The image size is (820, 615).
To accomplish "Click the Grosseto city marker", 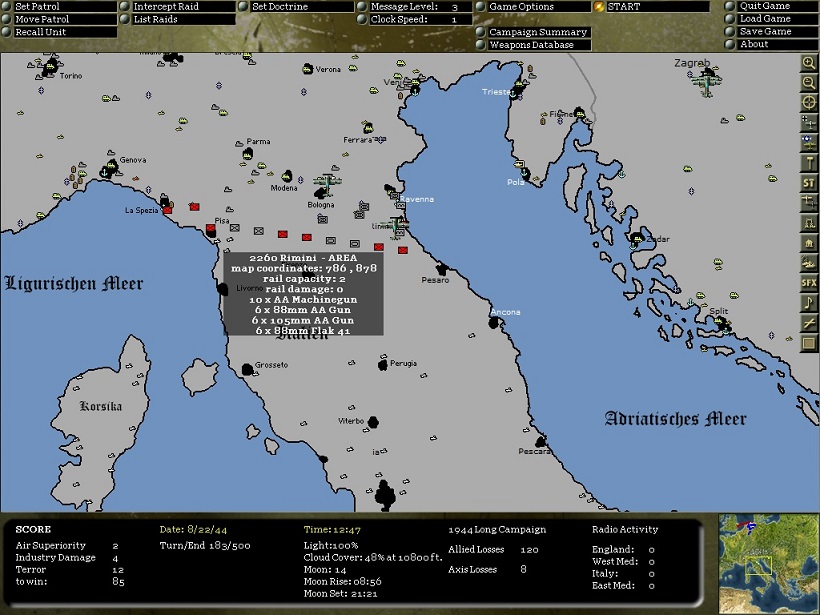I will click(247, 370).
